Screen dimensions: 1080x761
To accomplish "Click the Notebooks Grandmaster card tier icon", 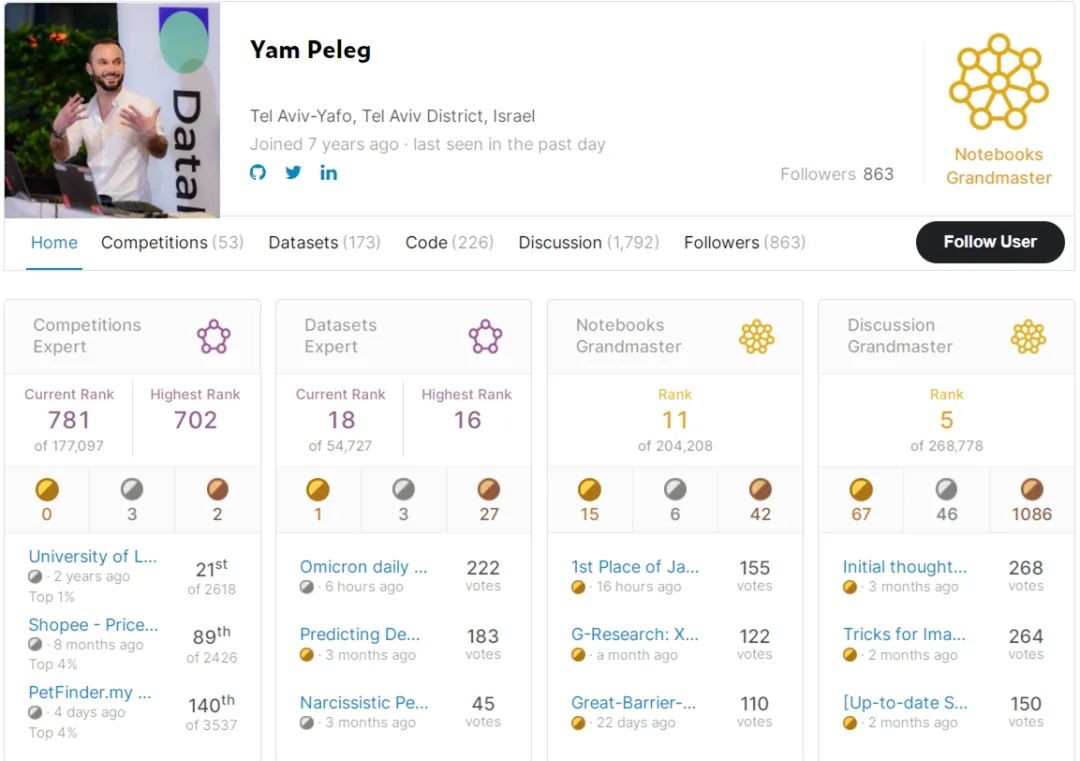I will click(756, 336).
